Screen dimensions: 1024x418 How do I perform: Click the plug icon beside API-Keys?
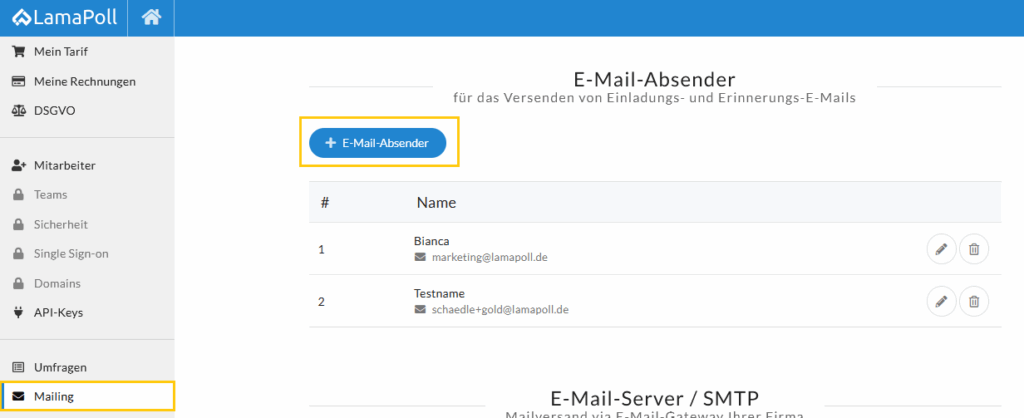click(18, 312)
